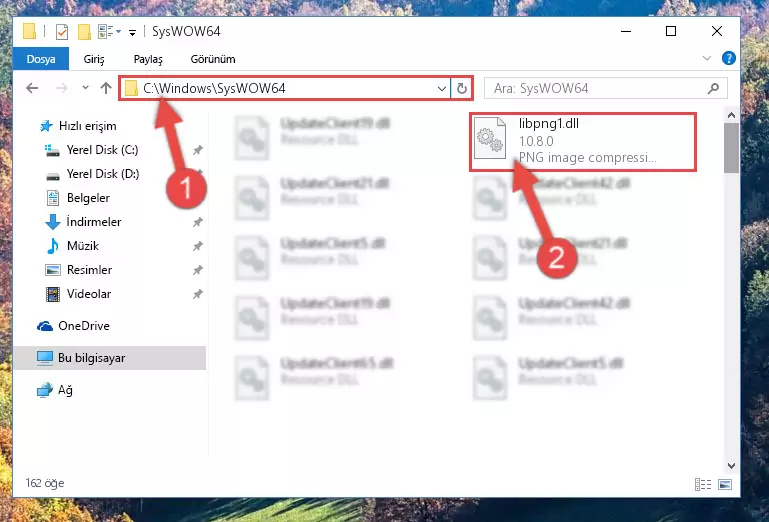Switch to the Paylaş ribbon tab
769x522 pixels.
[148, 59]
